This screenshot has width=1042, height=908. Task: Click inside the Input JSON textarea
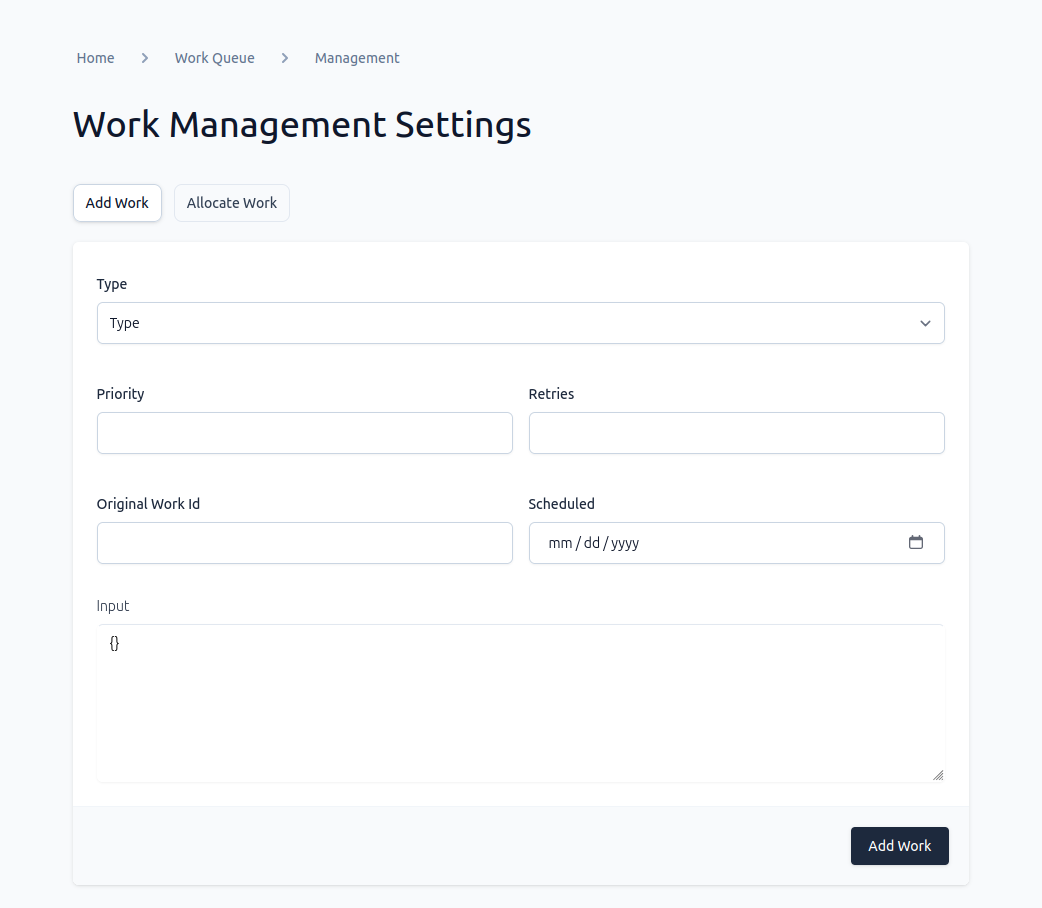click(520, 703)
